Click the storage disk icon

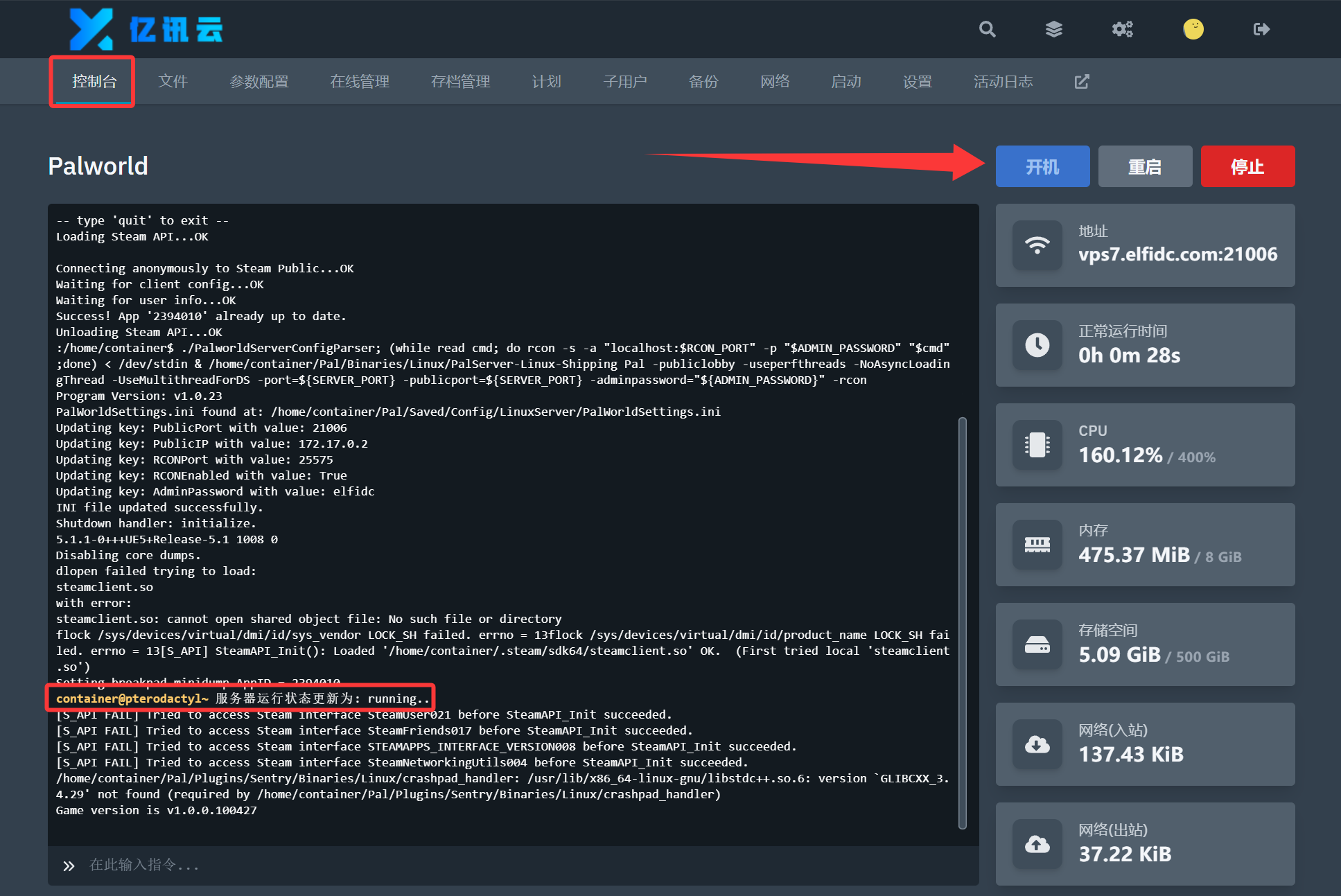[x=1037, y=644]
